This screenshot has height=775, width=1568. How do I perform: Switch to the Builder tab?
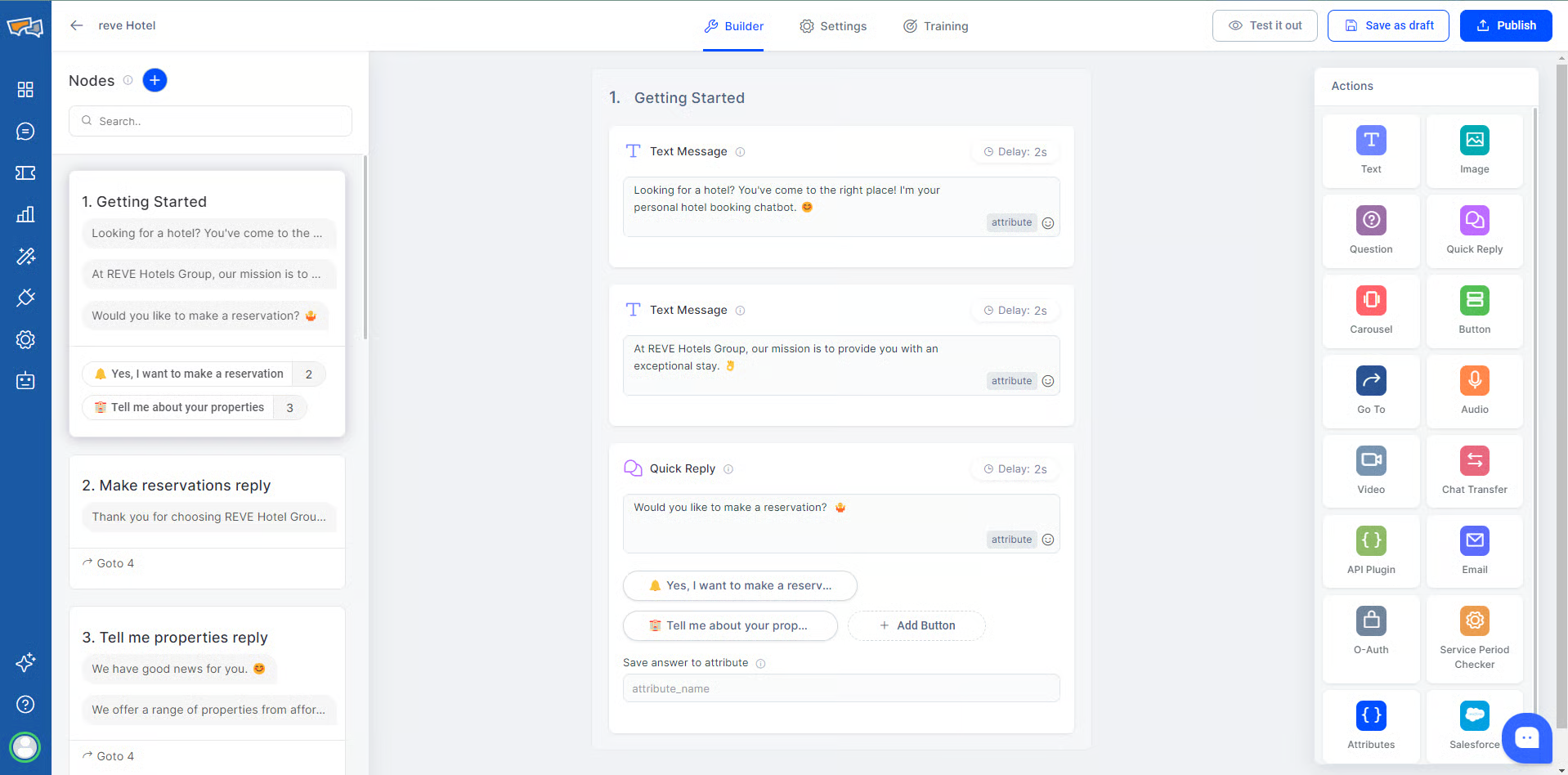733,26
